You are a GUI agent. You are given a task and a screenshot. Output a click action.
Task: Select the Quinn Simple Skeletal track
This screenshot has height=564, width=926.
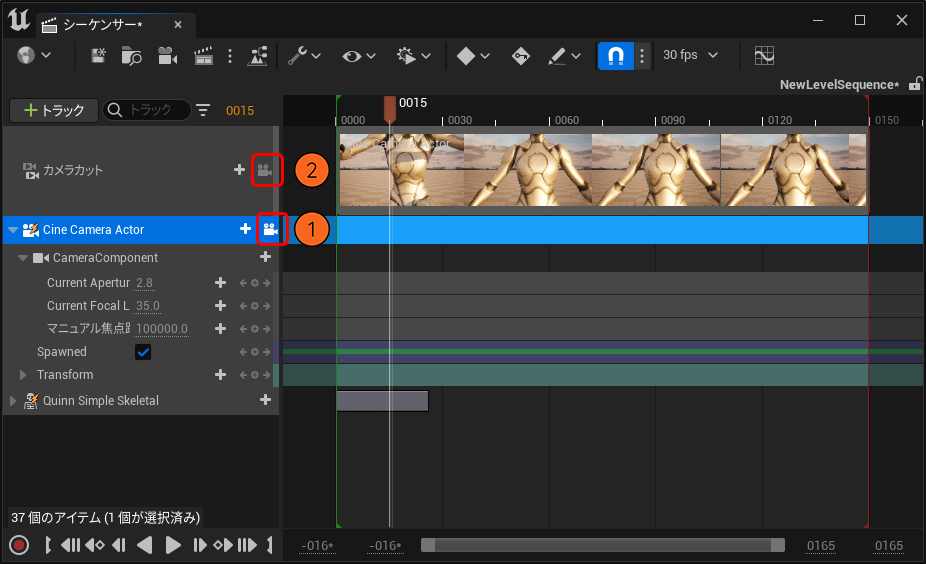(x=100, y=401)
